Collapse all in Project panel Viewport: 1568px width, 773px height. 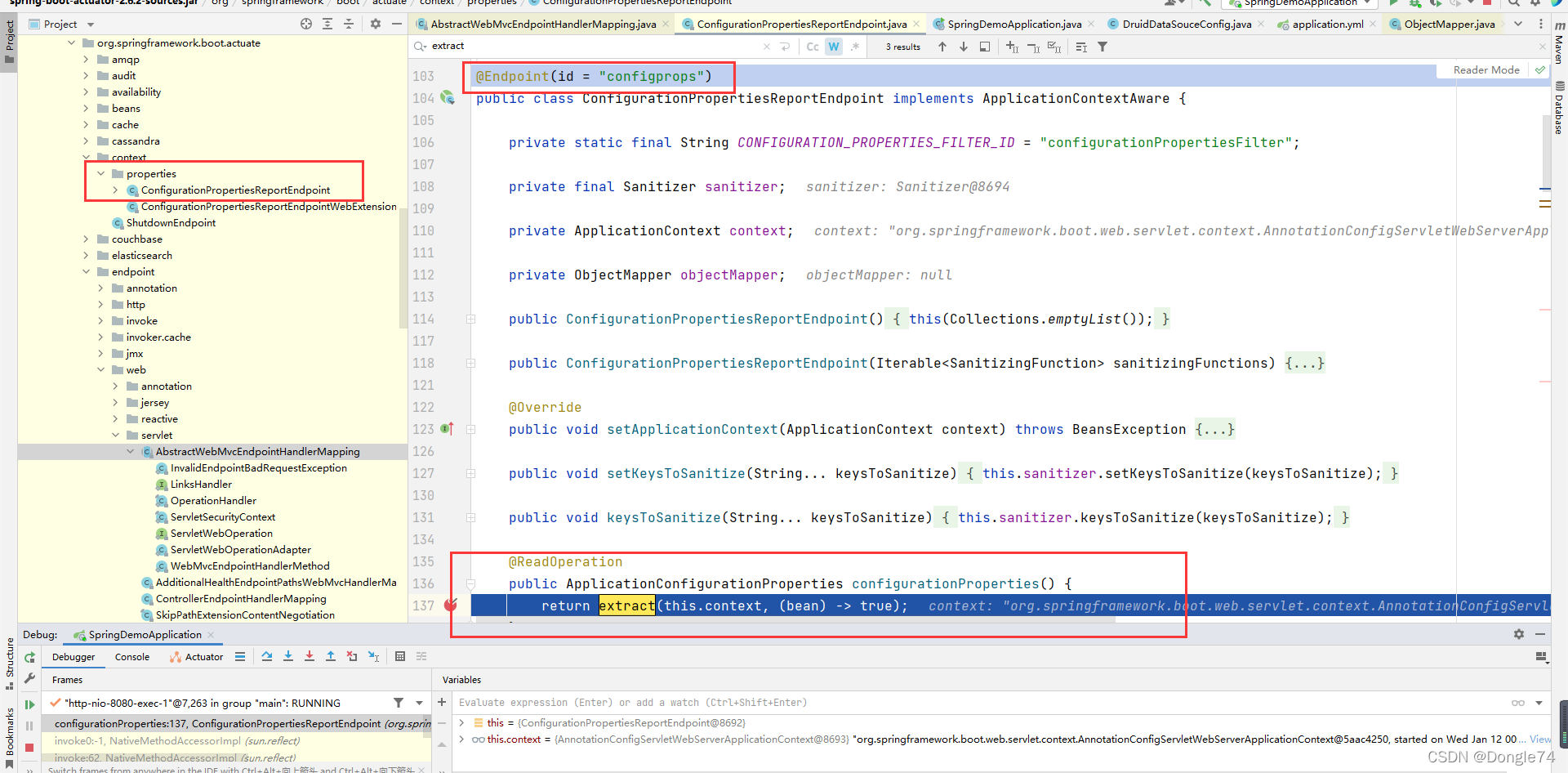coord(349,25)
